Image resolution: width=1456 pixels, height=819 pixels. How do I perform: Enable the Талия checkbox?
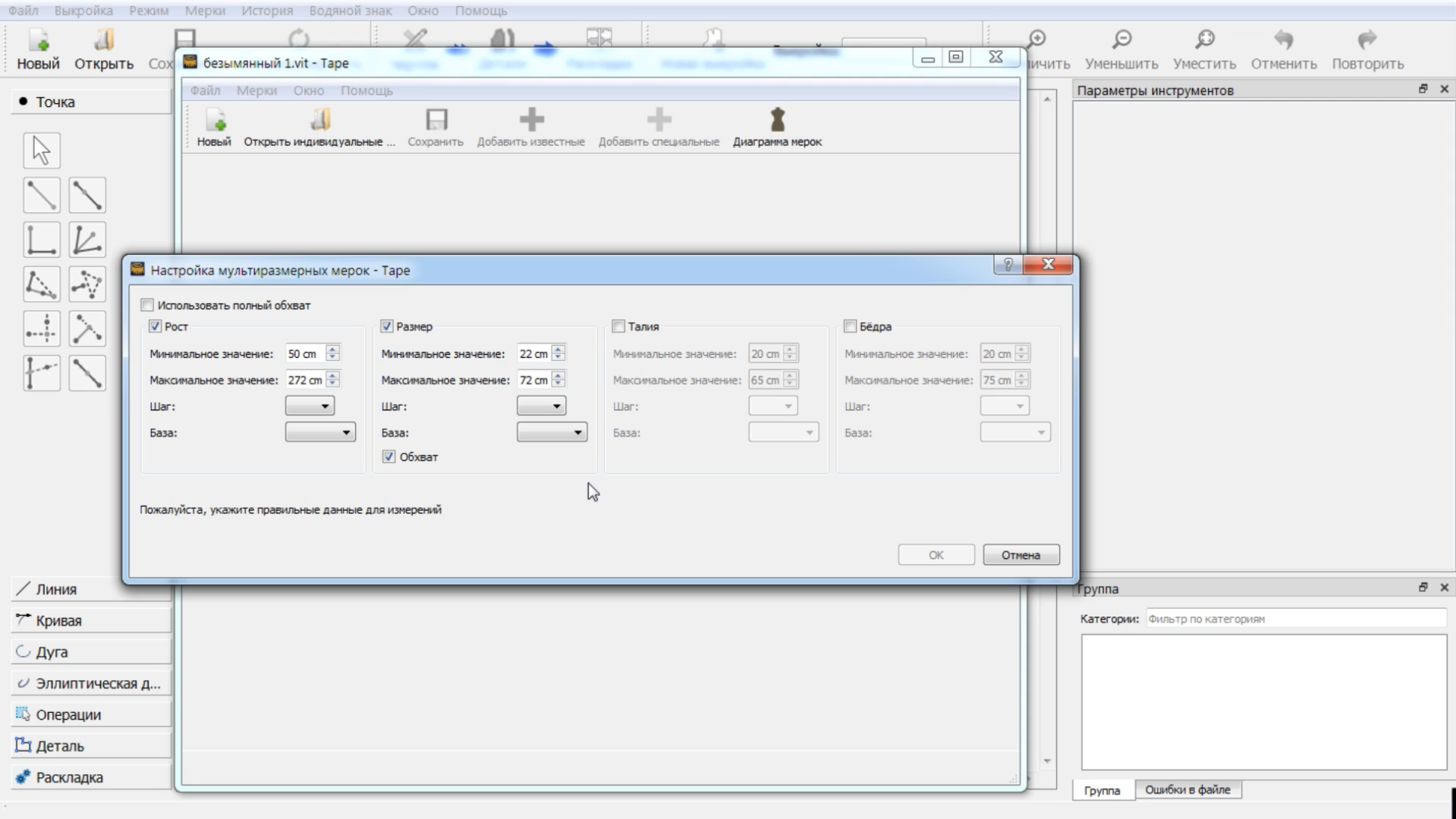click(618, 327)
